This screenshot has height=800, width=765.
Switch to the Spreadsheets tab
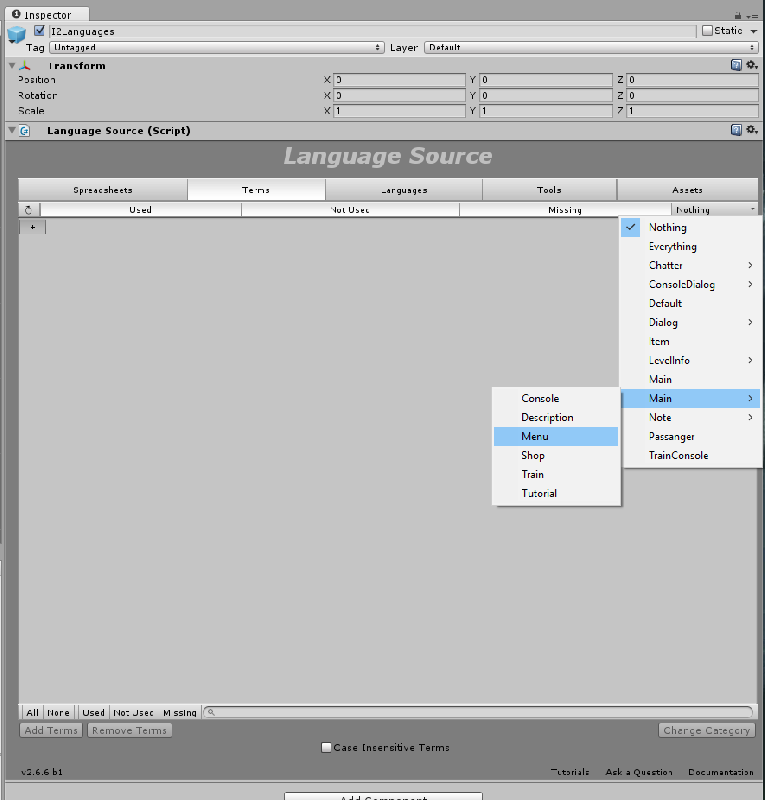click(x=103, y=190)
